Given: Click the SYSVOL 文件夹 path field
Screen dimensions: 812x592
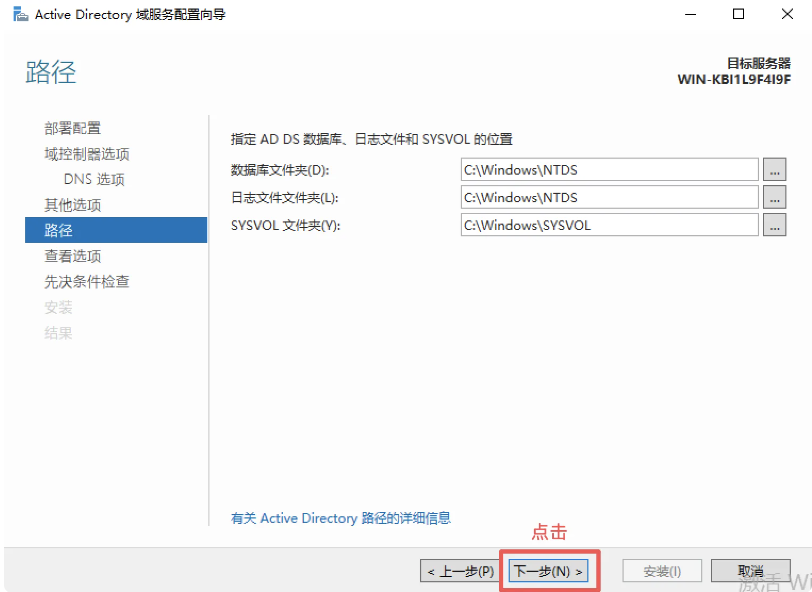Looking at the screenshot, I should click(x=608, y=225).
